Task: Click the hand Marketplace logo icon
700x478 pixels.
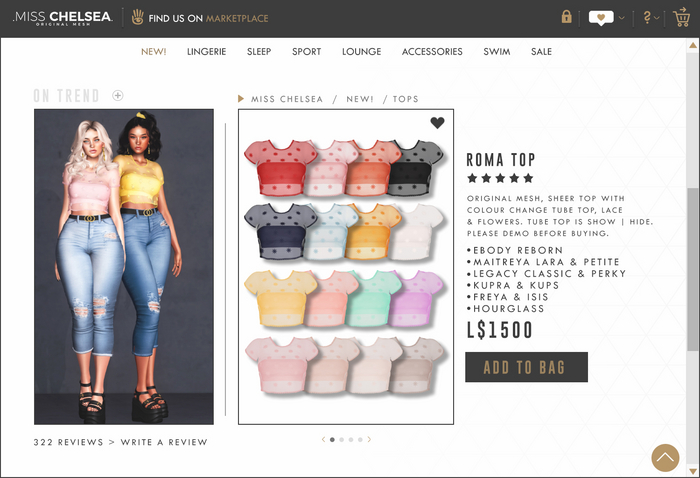Action: coord(138,17)
